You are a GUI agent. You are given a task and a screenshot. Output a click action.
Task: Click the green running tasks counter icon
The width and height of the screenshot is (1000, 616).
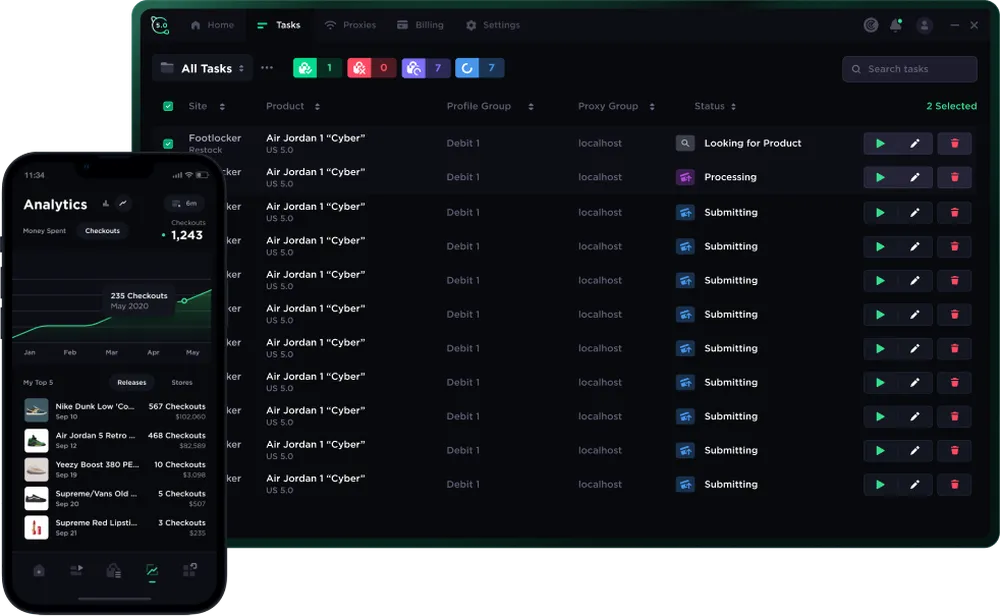(x=305, y=68)
